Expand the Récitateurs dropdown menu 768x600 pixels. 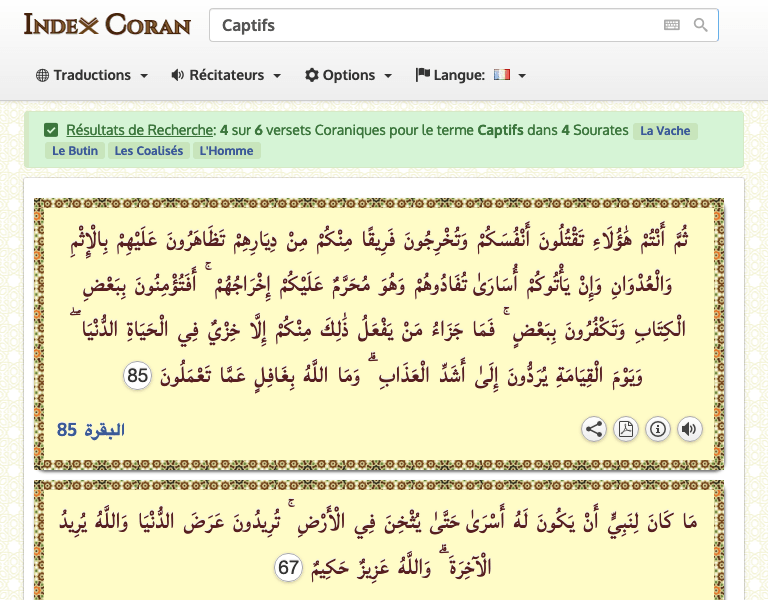pos(226,75)
